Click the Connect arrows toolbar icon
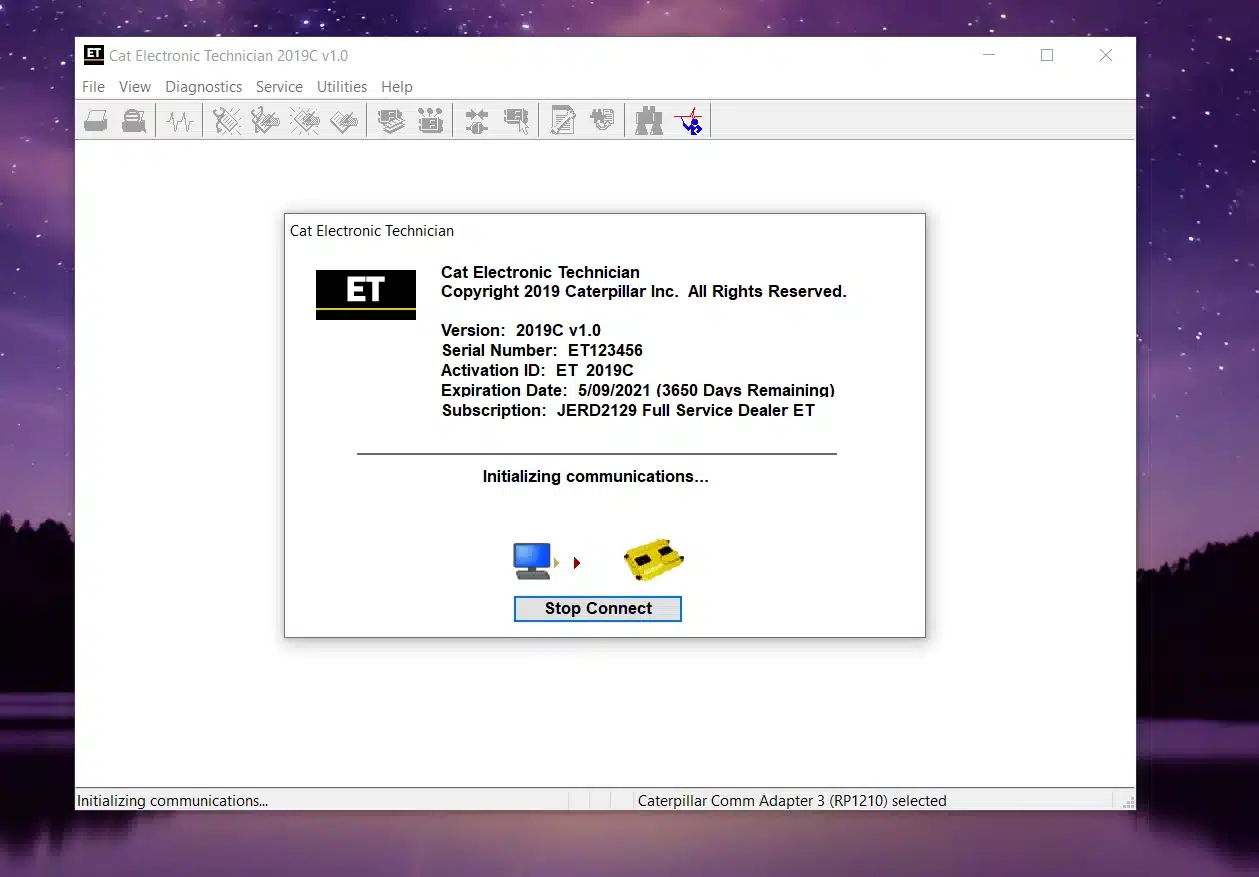The height and width of the screenshot is (877, 1259). click(477, 122)
